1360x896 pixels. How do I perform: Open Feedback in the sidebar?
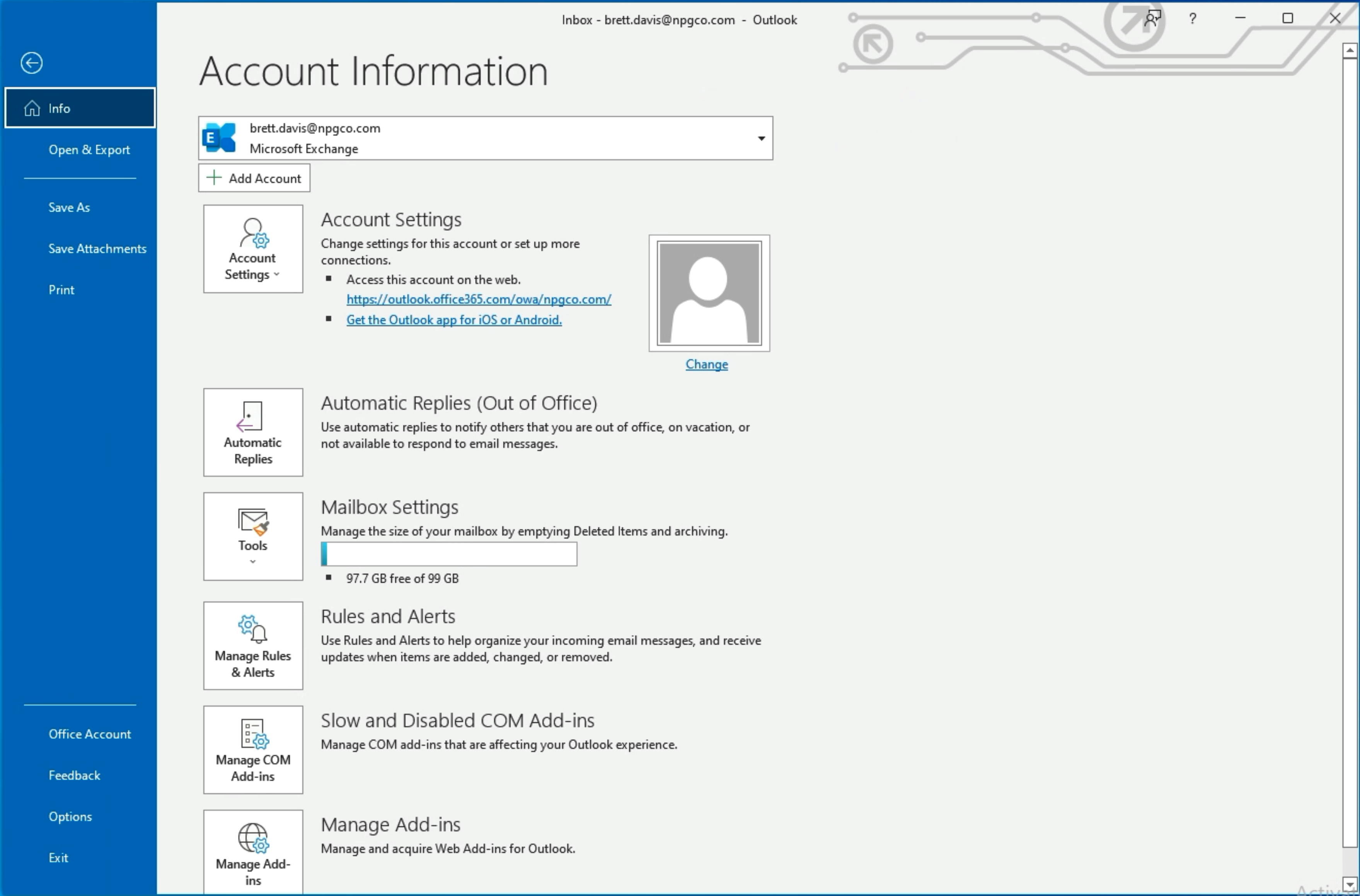point(74,775)
